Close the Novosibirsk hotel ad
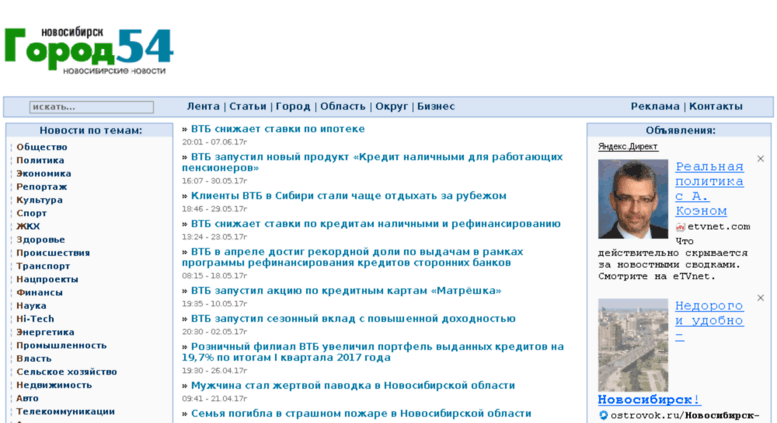 tap(760, 298)
